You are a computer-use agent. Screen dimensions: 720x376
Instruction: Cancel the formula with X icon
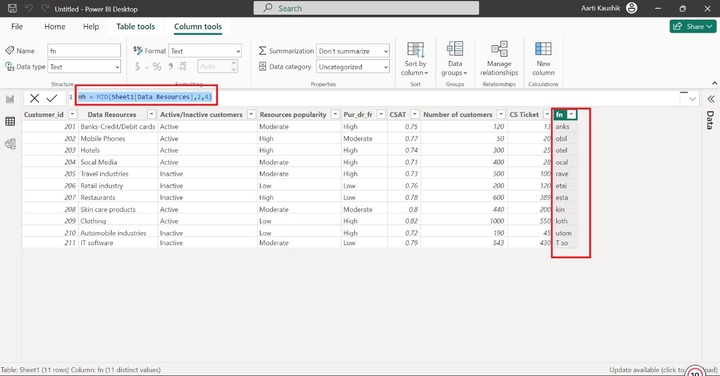(x=34, y=98)
